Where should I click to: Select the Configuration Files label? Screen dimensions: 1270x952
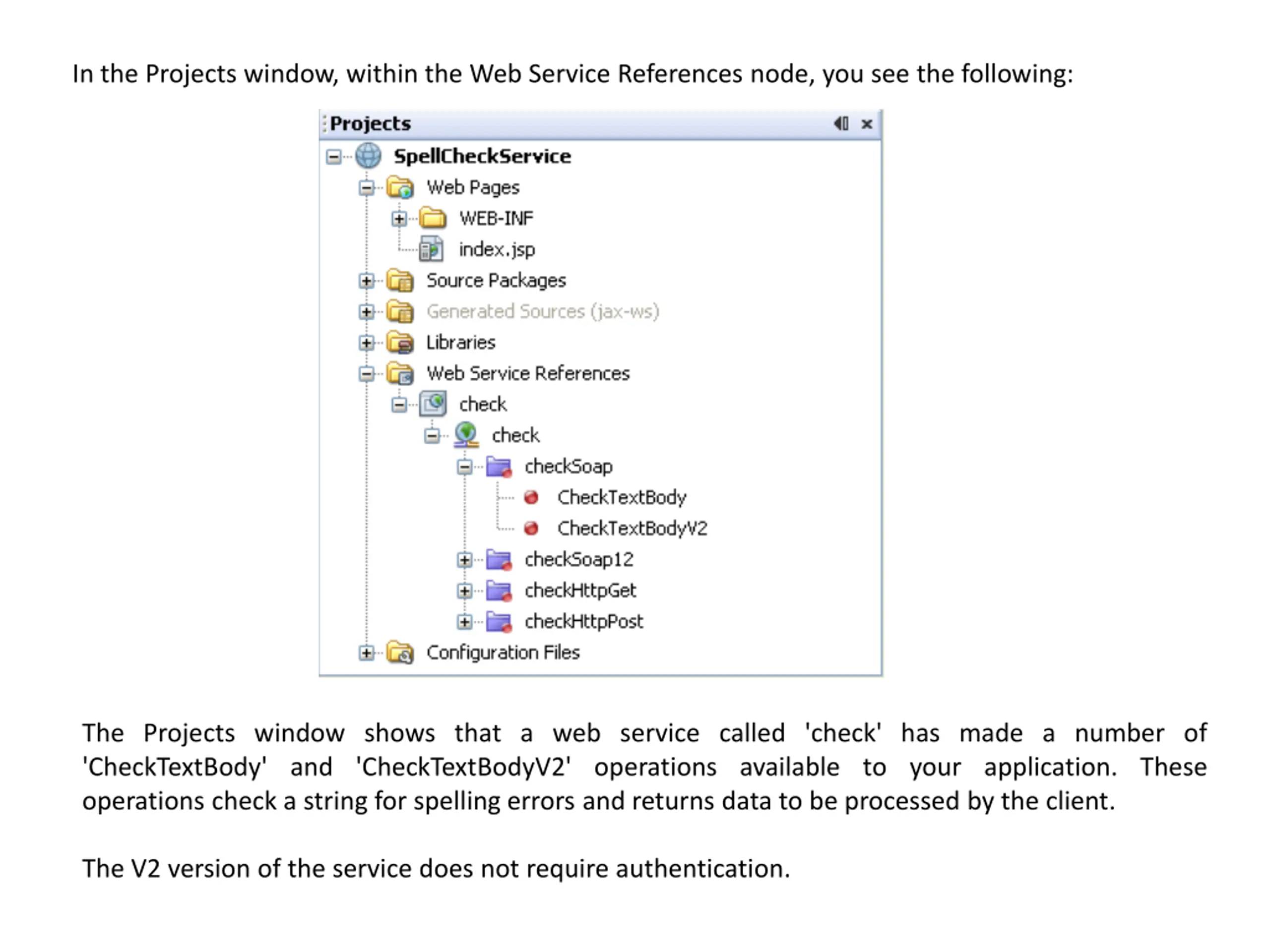point(503,653)
